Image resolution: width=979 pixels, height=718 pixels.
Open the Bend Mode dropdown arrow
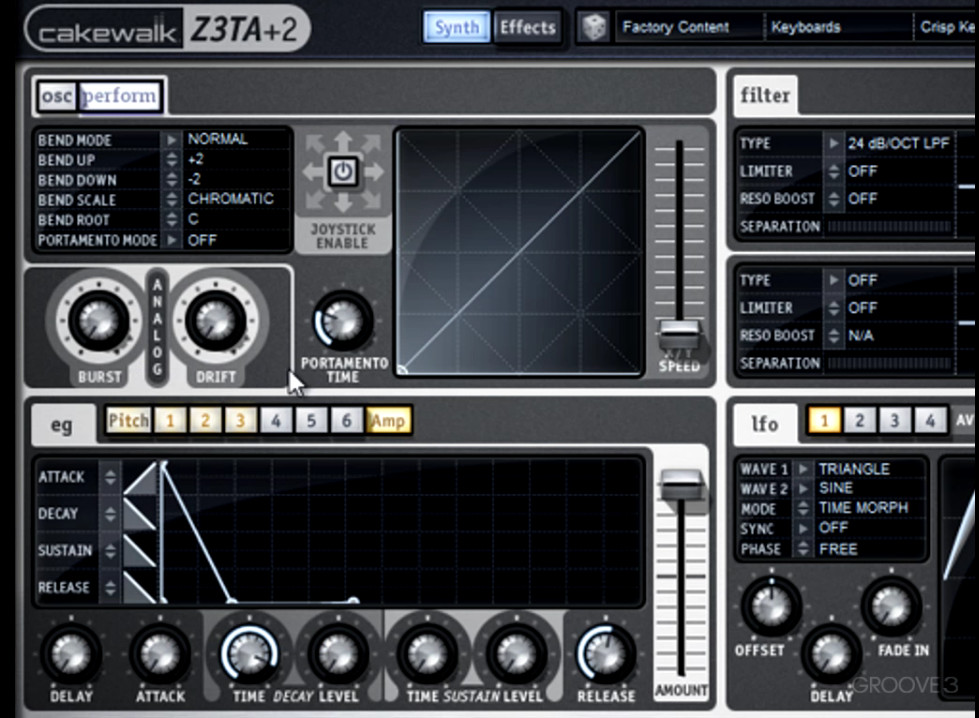pyautogui.click(x=172, y=140)
